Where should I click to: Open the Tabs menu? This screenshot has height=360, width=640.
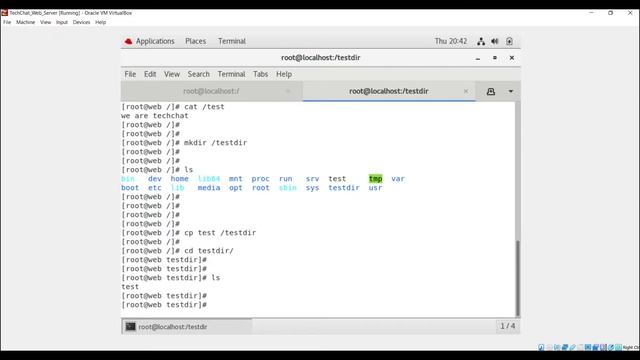(x=260, y=74)
